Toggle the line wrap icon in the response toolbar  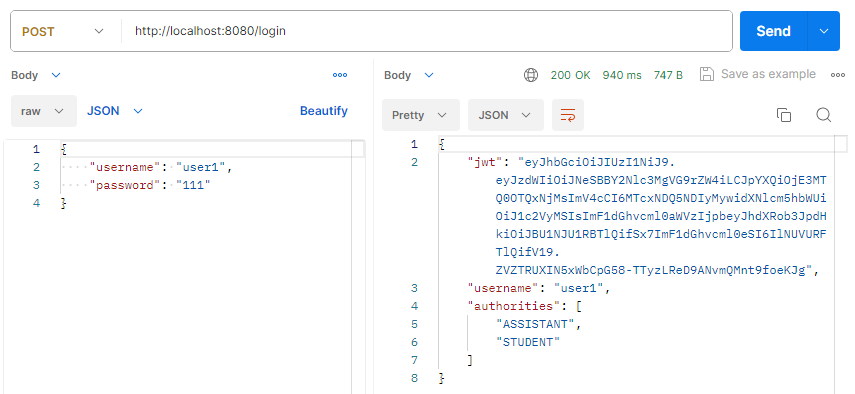tap(568, 115)
